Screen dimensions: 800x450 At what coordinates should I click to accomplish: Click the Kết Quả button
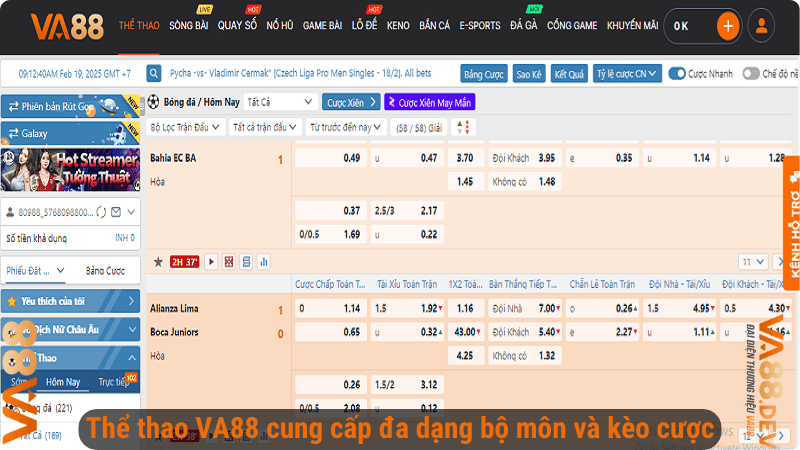click(568, 73)
